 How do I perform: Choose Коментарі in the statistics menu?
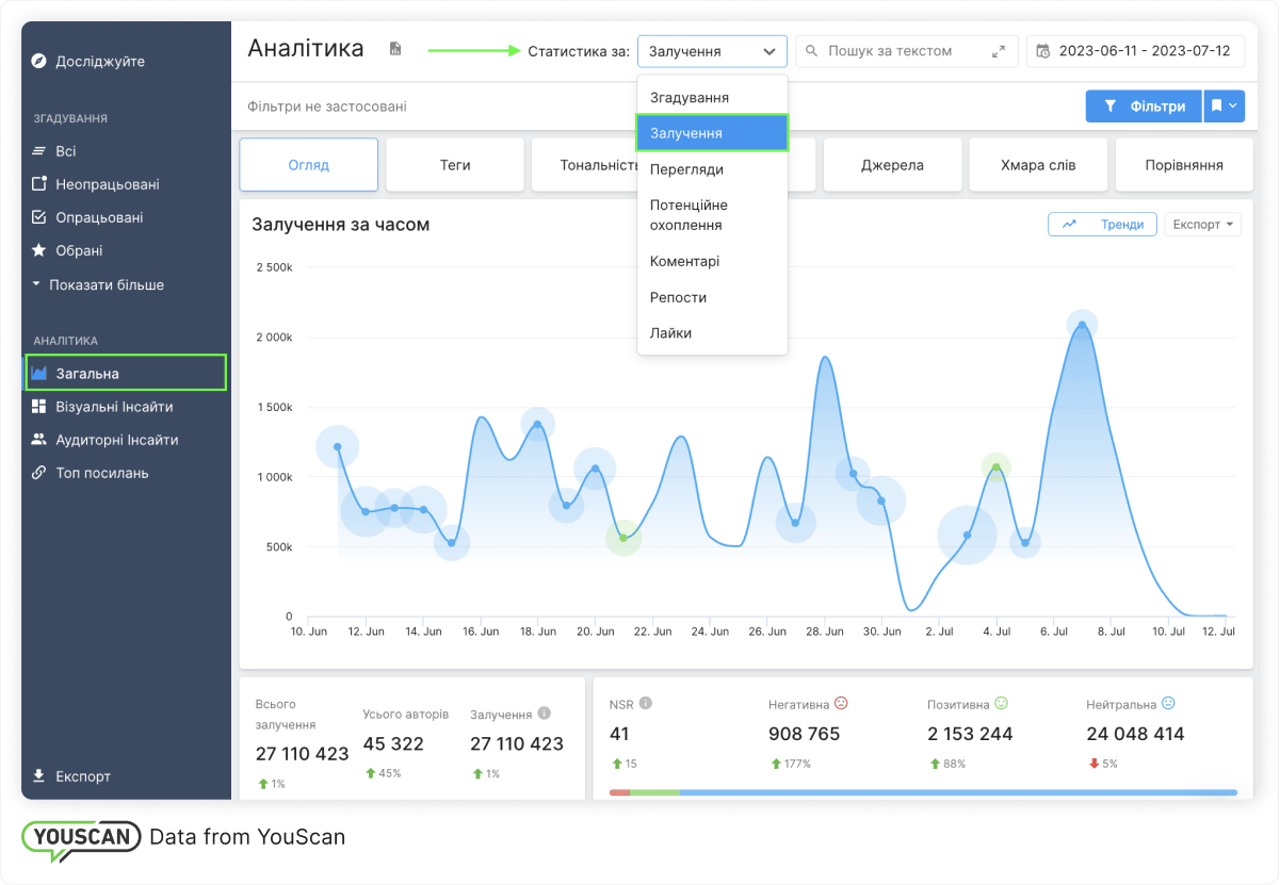click(684, 261)
